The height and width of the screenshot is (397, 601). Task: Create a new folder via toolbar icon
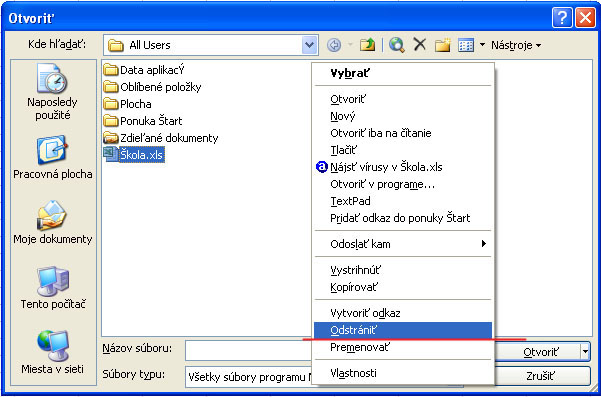click(x=442, y=45)
